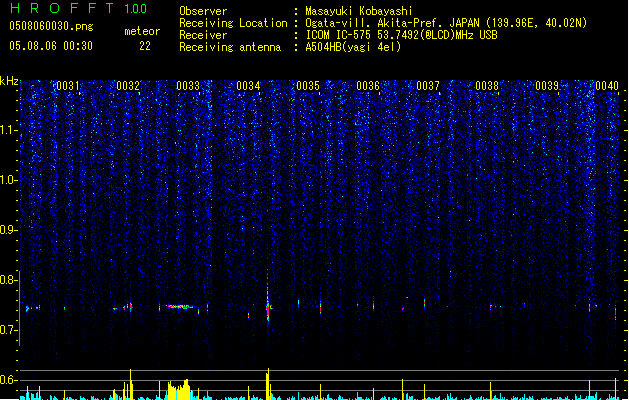Screen dimensions: 629x400
Task: Click the kHz axis unit label
Action: [x=9, y=81]
